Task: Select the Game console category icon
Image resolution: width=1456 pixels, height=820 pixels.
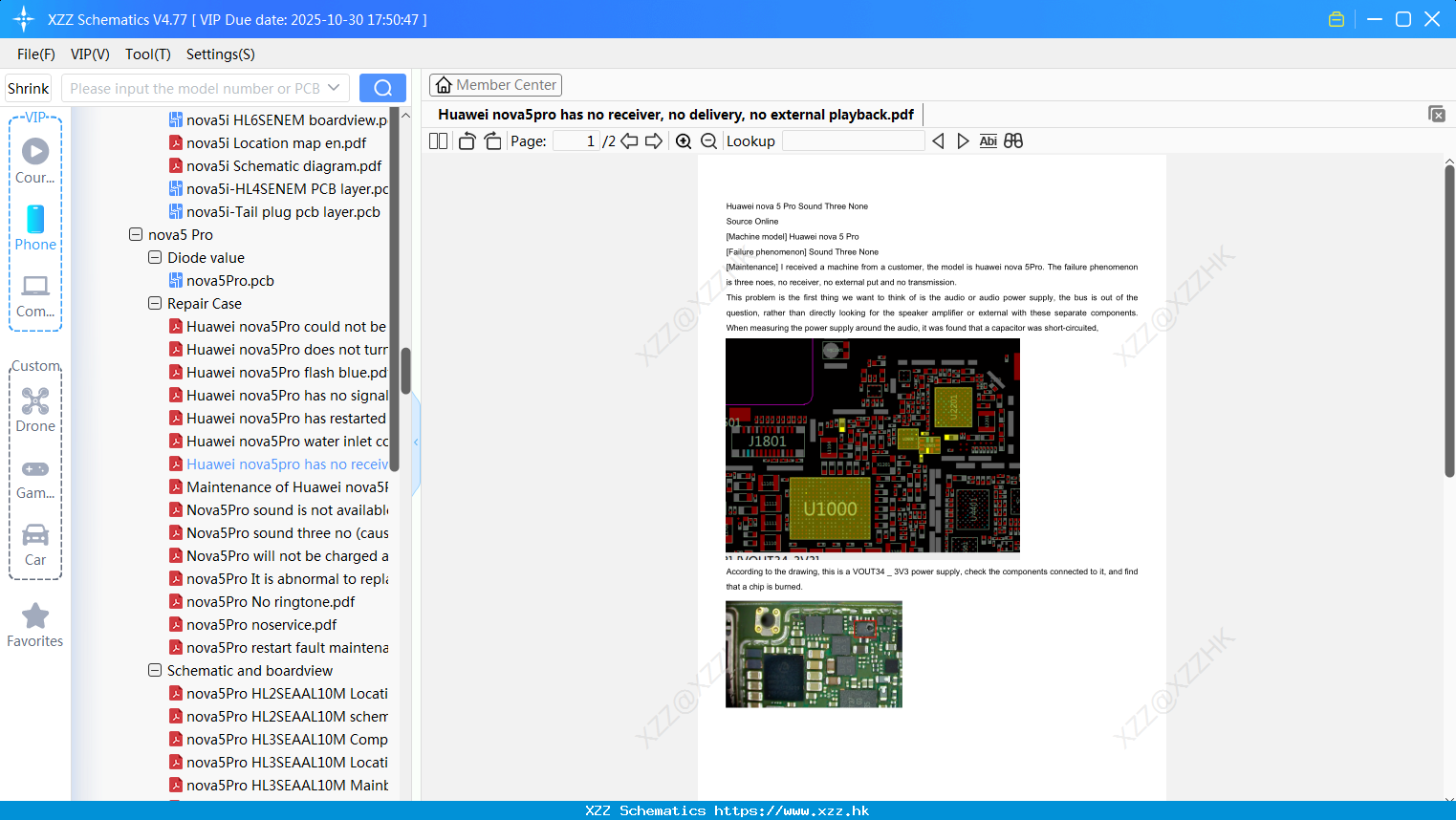Action: [x=35, y=469]
